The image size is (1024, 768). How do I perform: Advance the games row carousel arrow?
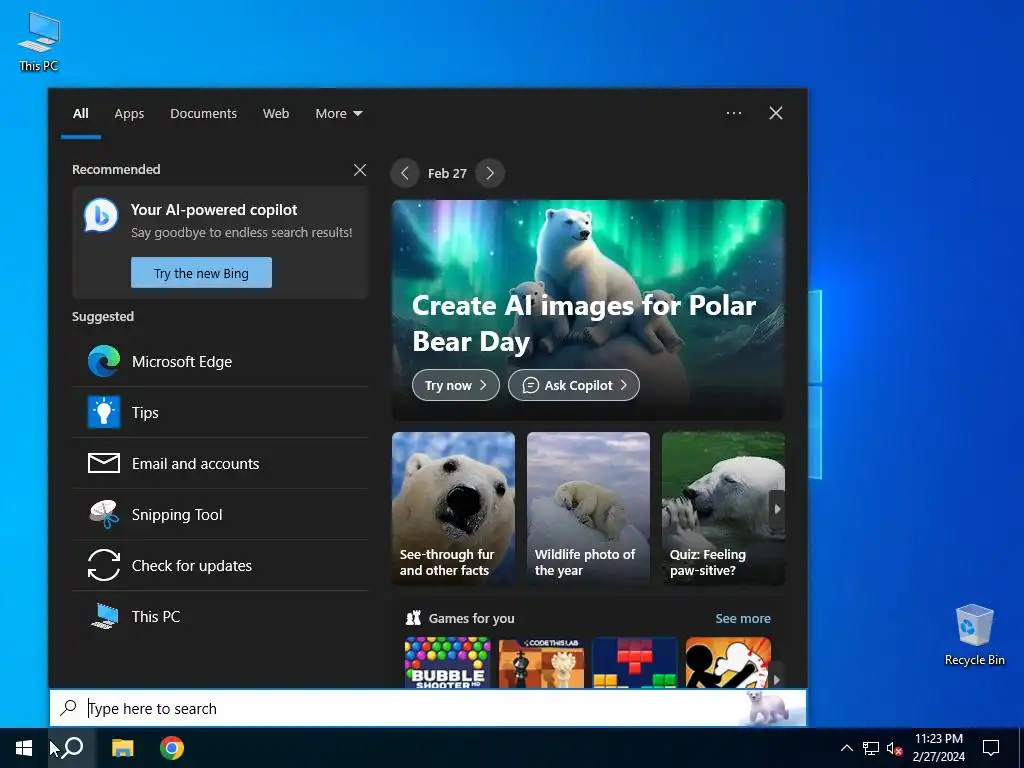pyautogui.click(x=776, y=679)
